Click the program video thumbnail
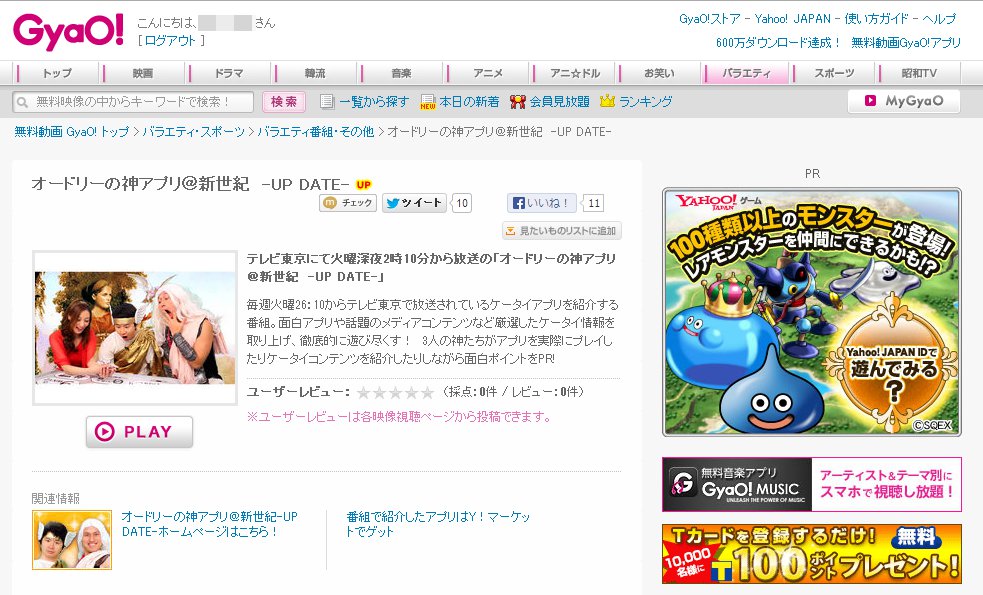This screenshot has height=595, width=983. (x=135, y=328)
